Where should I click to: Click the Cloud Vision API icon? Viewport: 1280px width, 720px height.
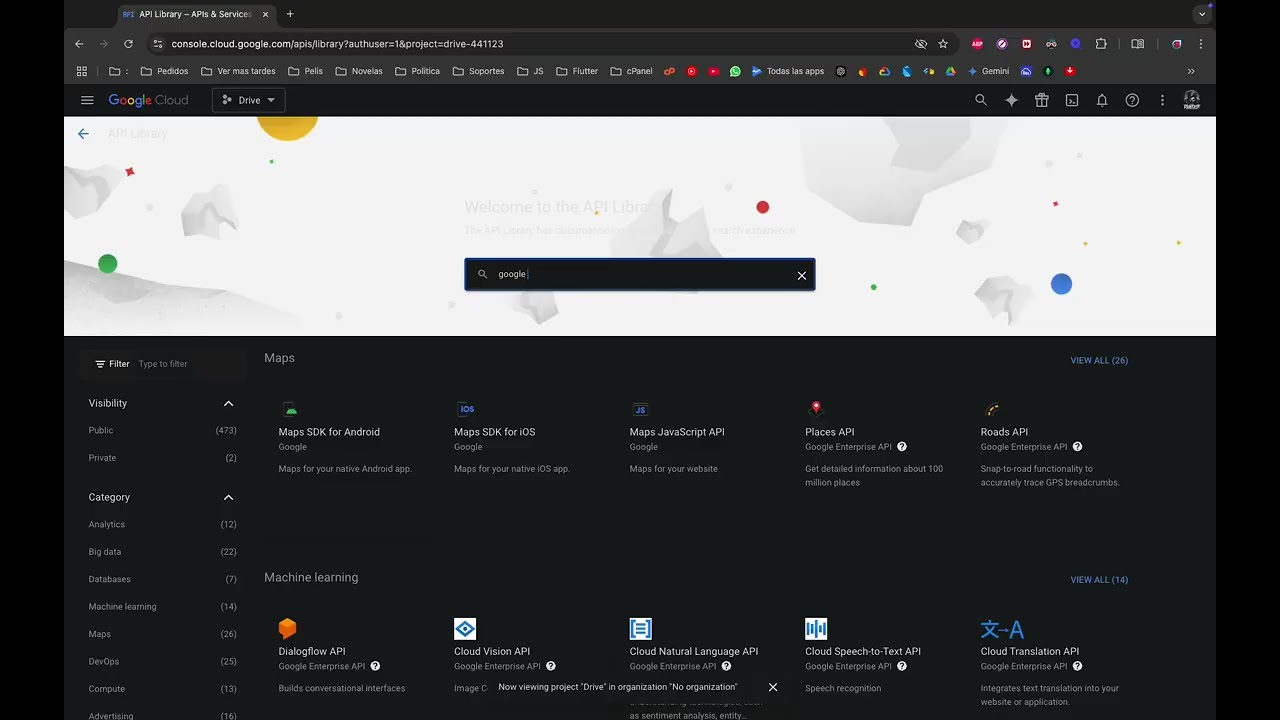point(465,628)
